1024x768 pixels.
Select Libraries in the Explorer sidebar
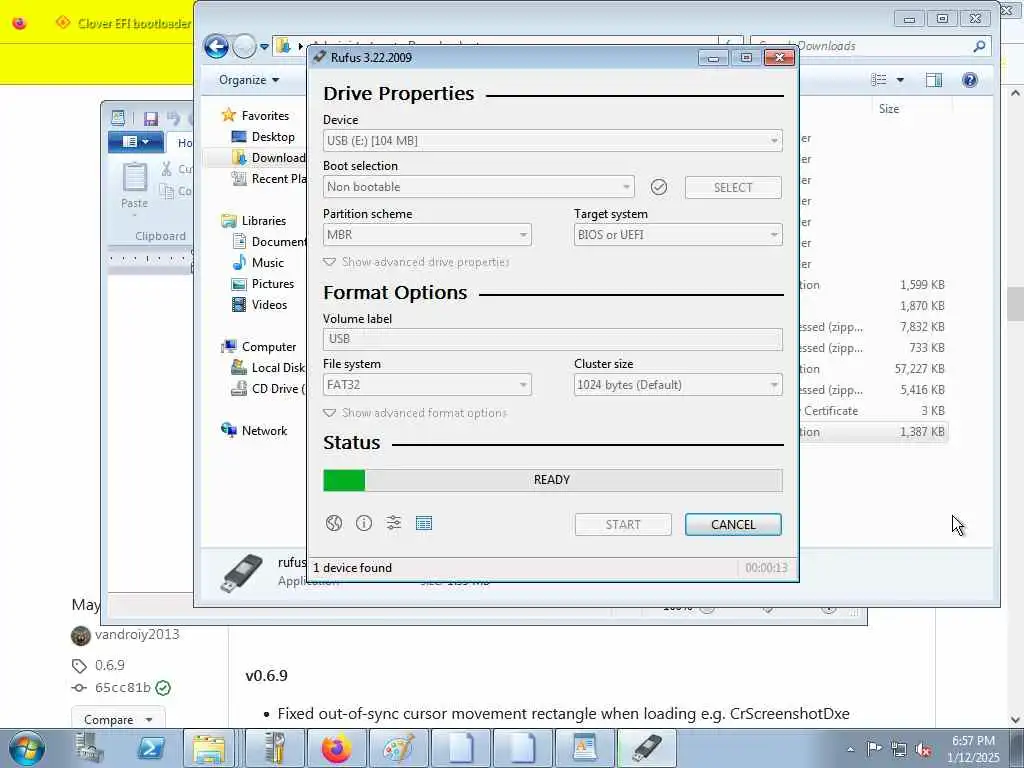[x=255, y=221]
